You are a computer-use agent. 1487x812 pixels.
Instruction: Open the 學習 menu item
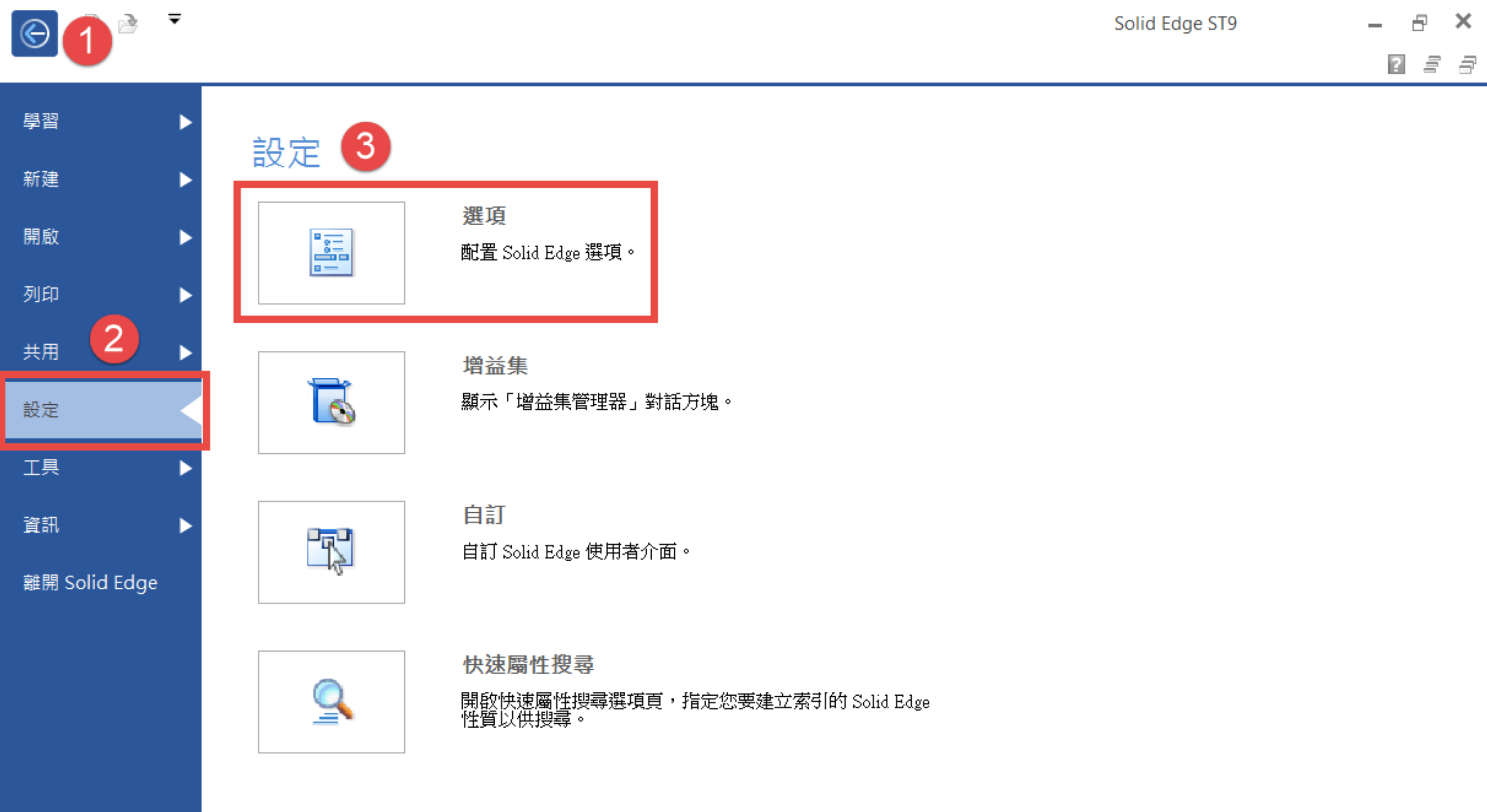coord(101,121)
